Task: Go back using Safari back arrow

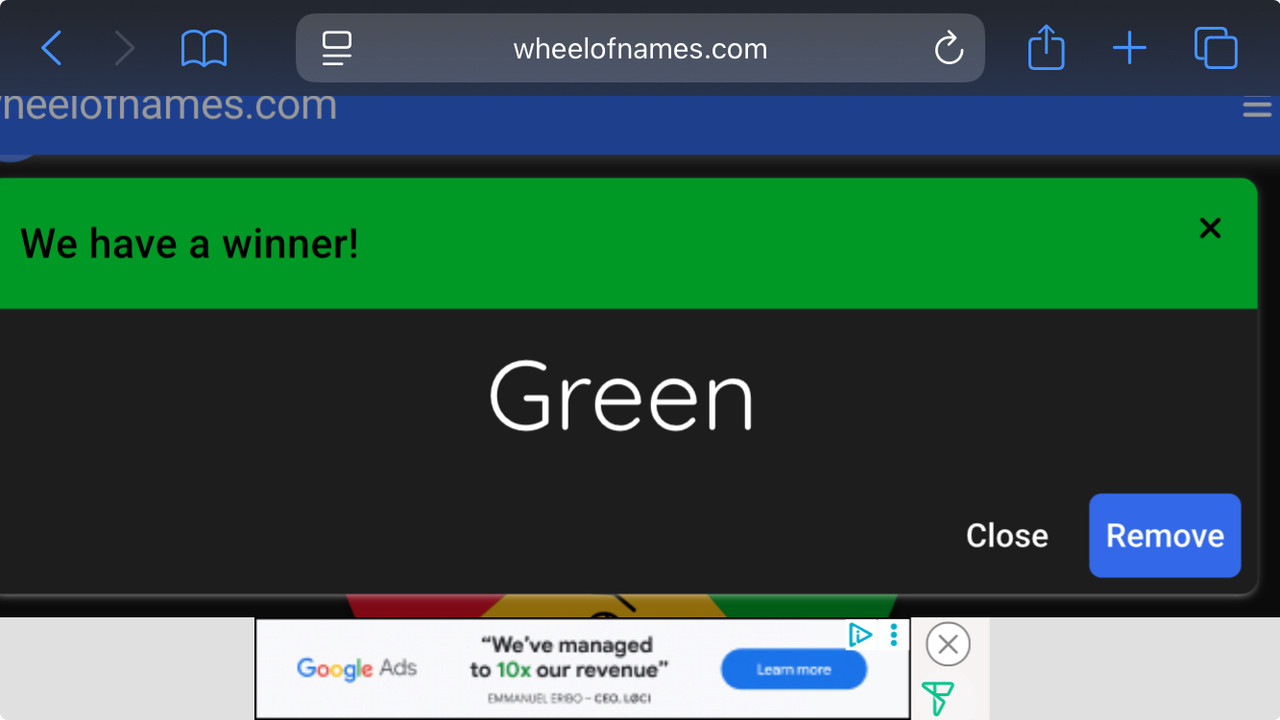Action: tap(51, 48)
